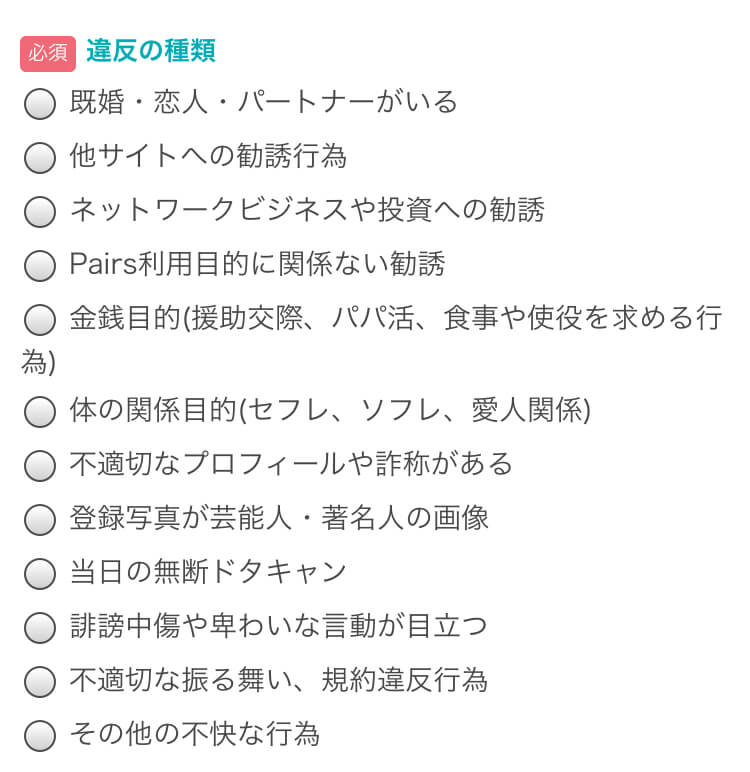The height and width of the screenshot is (772, 750).
Task: Pick 登録写真が芸能人・著名人の画像 radio button
Action: pos(39,519)
